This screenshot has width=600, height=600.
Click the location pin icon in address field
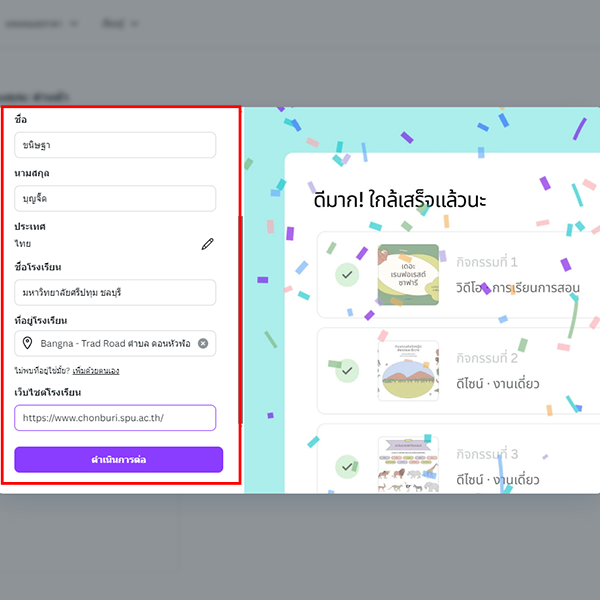27,343
